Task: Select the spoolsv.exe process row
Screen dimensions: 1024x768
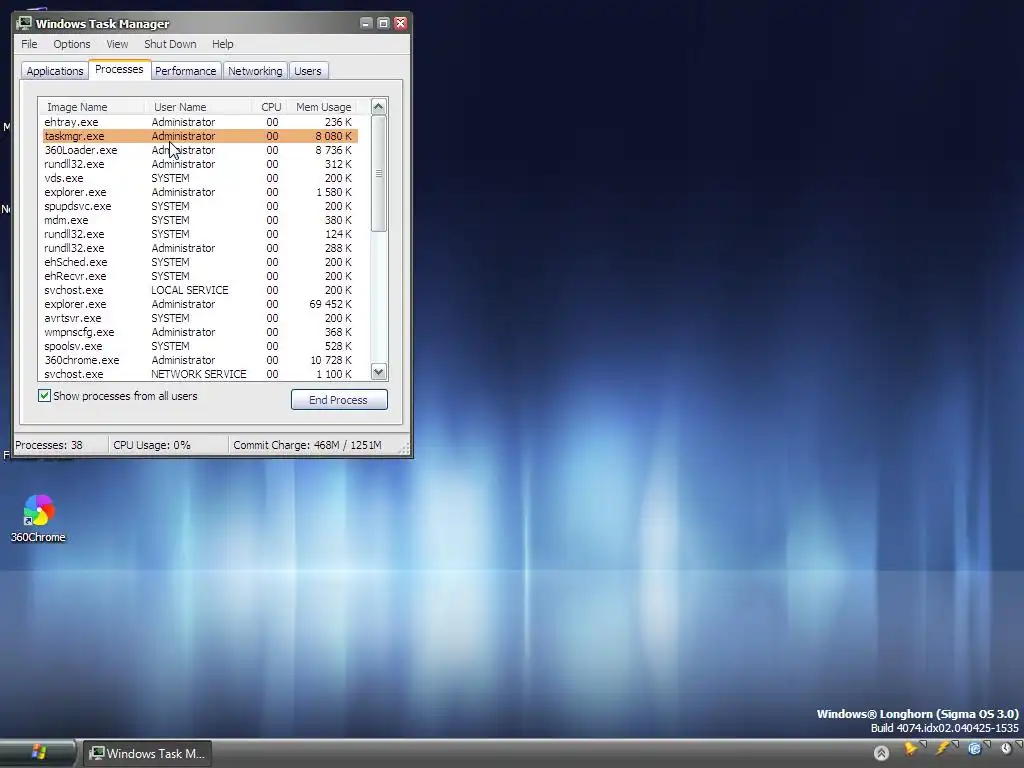Action: [200, 346]
